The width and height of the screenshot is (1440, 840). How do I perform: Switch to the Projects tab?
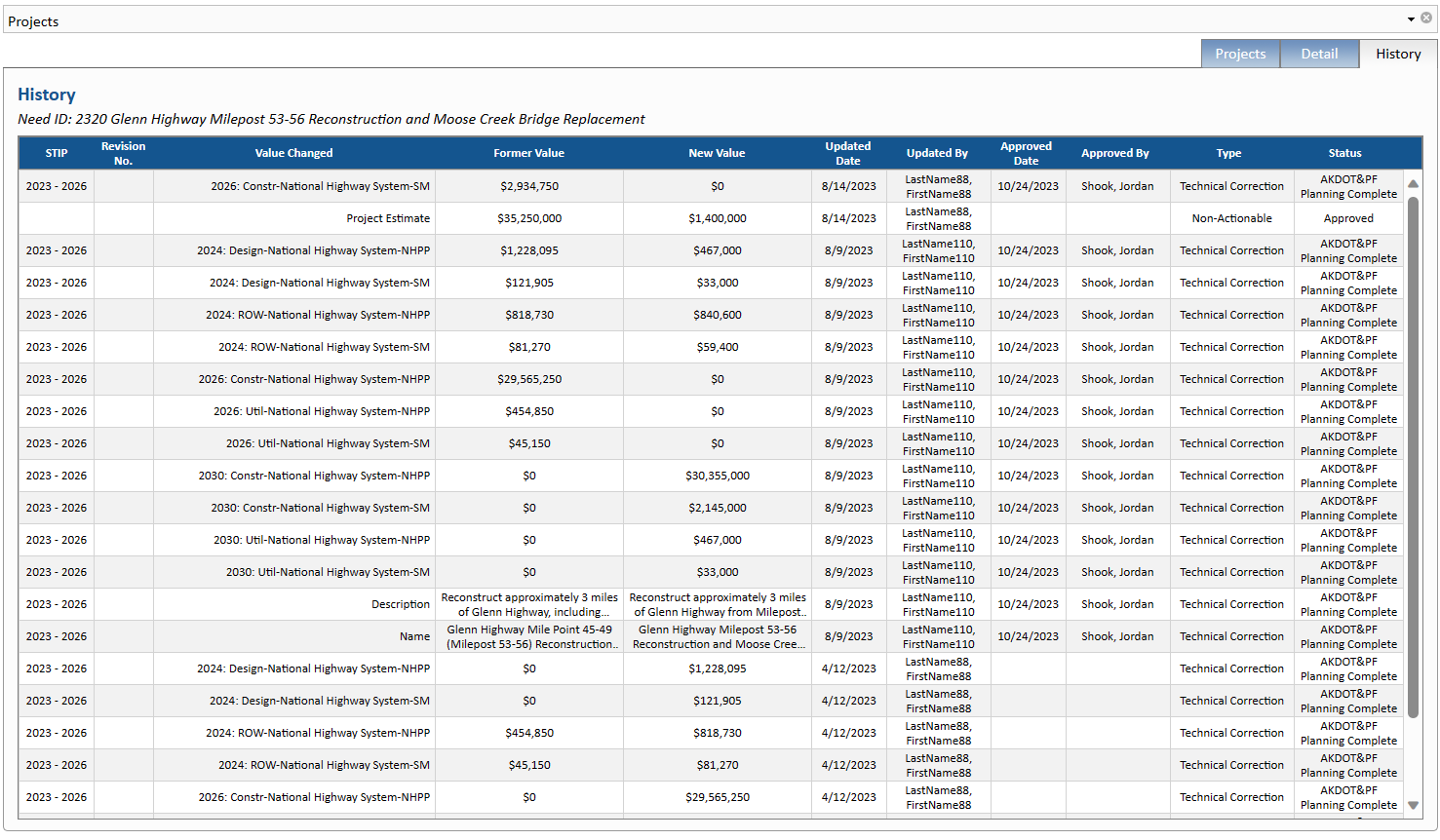[x=1240, y=54]
